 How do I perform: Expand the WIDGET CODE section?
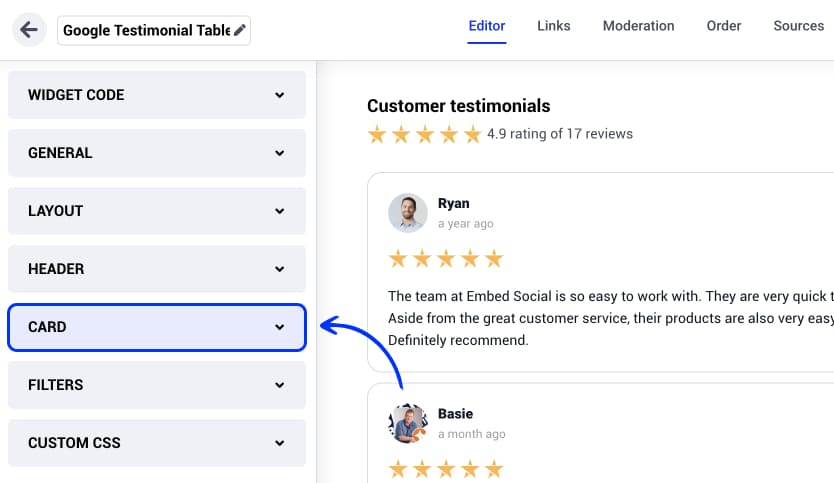[x=157, y=95]
